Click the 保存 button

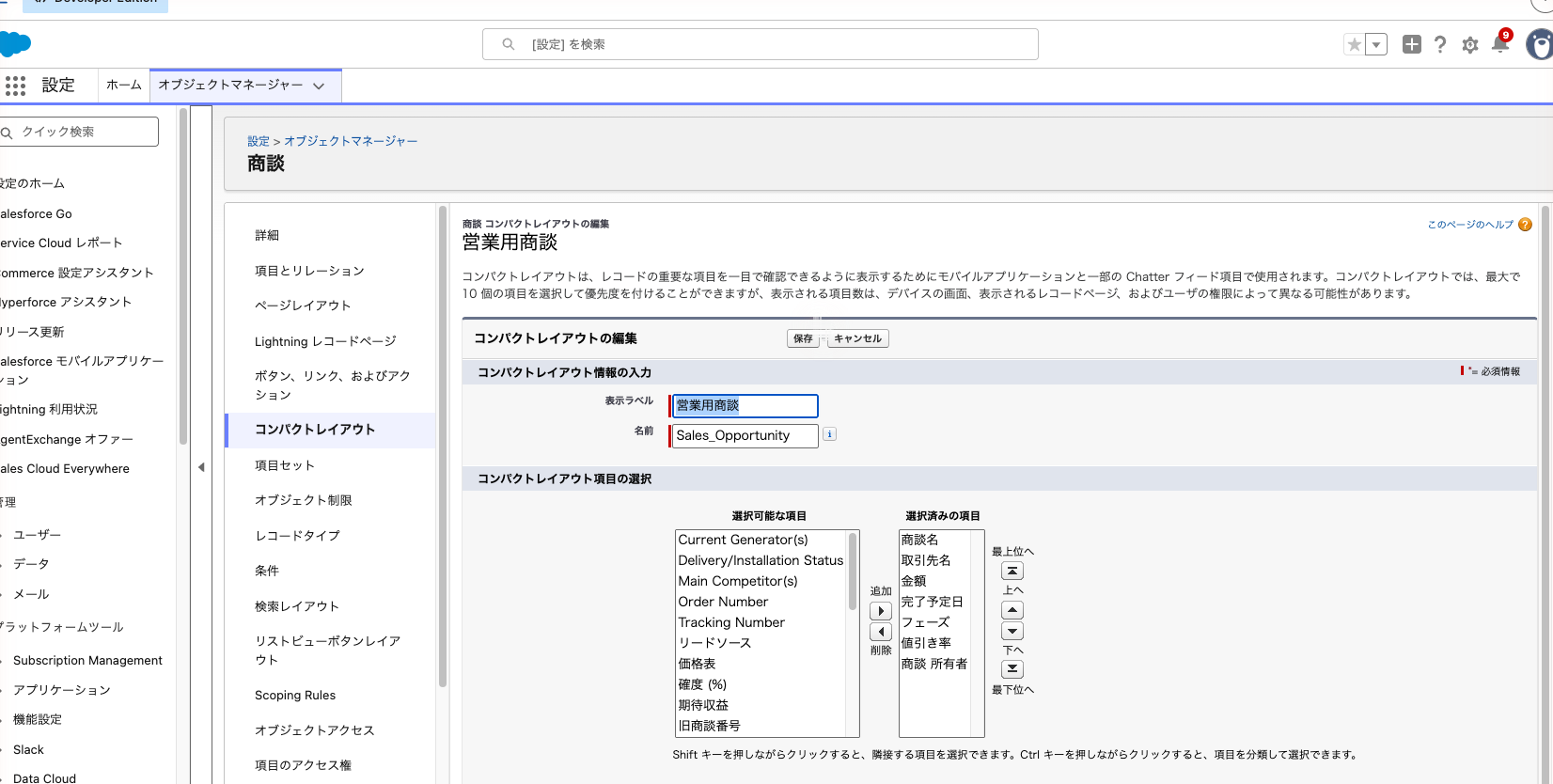tap(803, 338)
